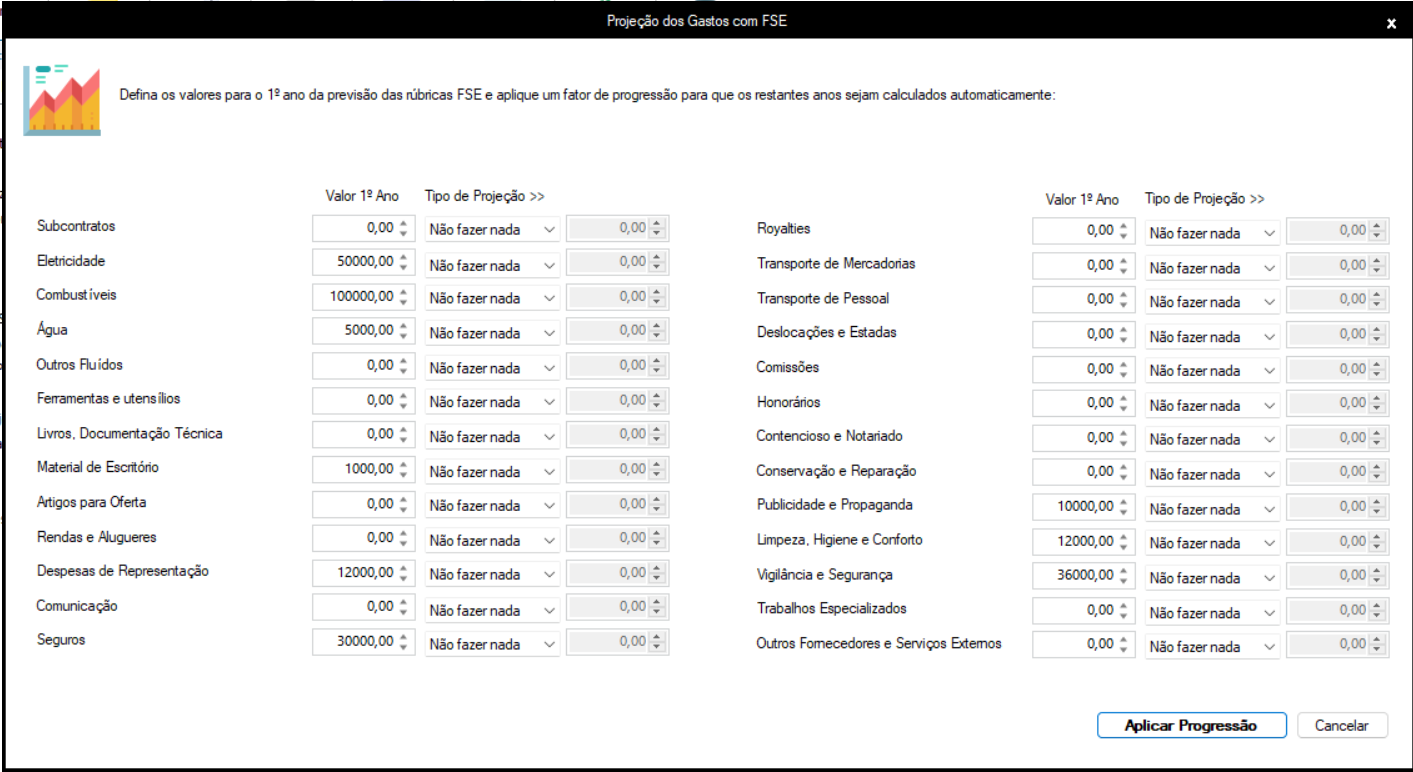Screen dimensions: 1413x772
Task: Click spinner arrows on Vigilância e Segurança first-year value
Action: click(1124, 576)
